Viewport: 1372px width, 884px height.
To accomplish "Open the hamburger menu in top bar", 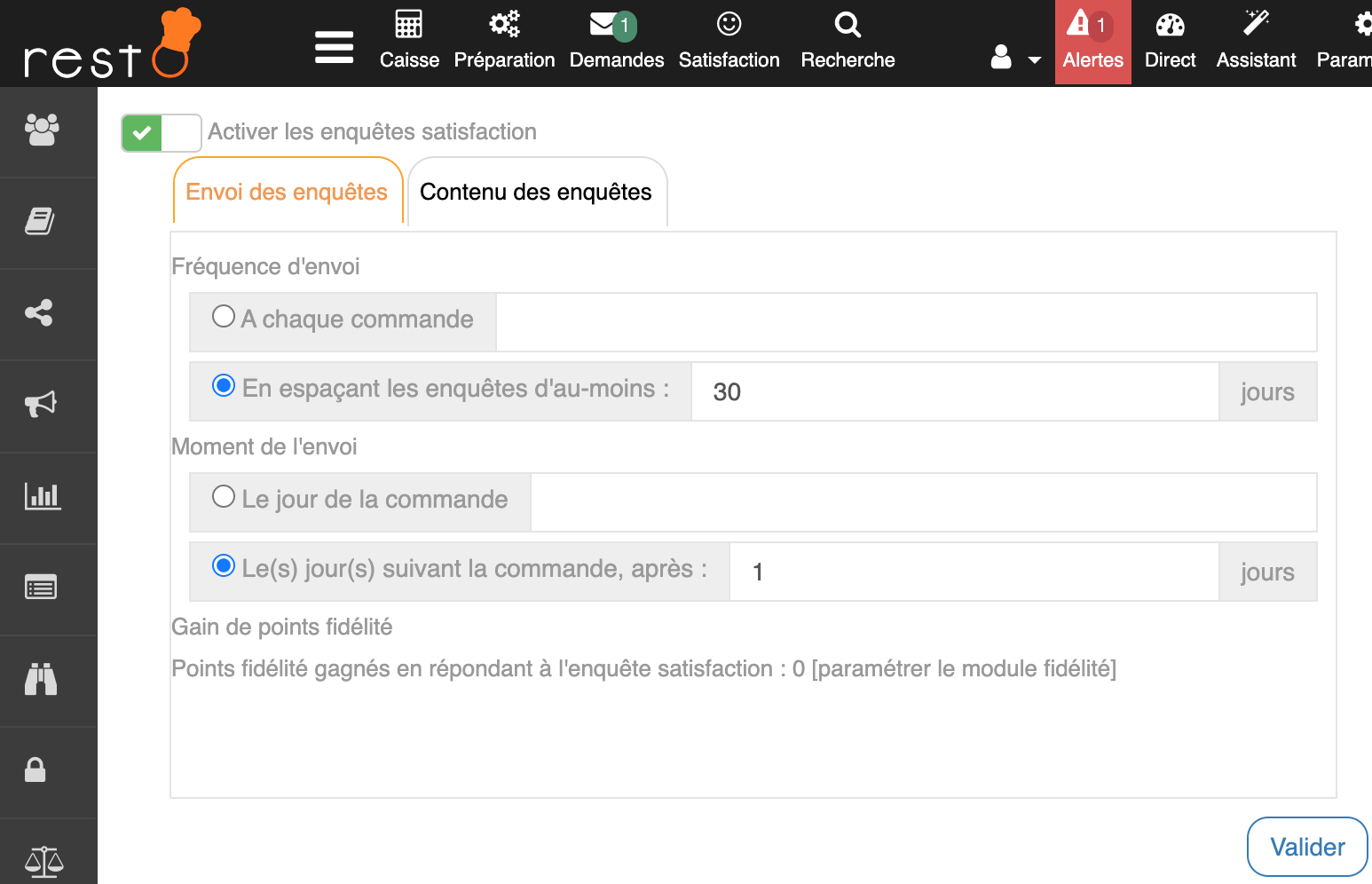I will click(x=334, y=47).
